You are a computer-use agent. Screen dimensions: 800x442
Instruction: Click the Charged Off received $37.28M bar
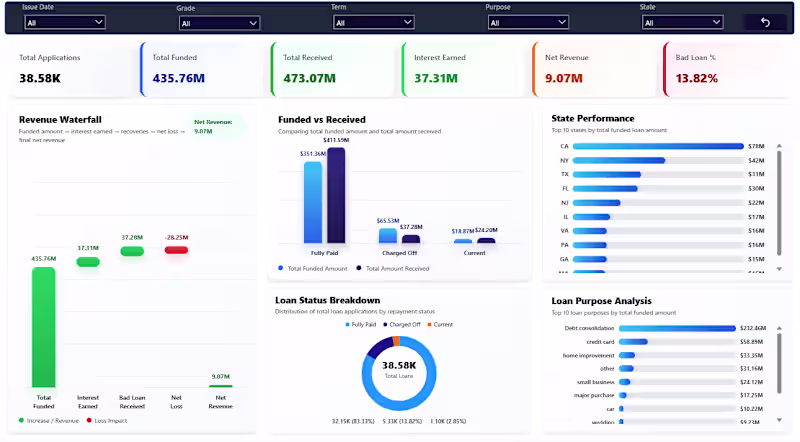[x=411, y=239]
